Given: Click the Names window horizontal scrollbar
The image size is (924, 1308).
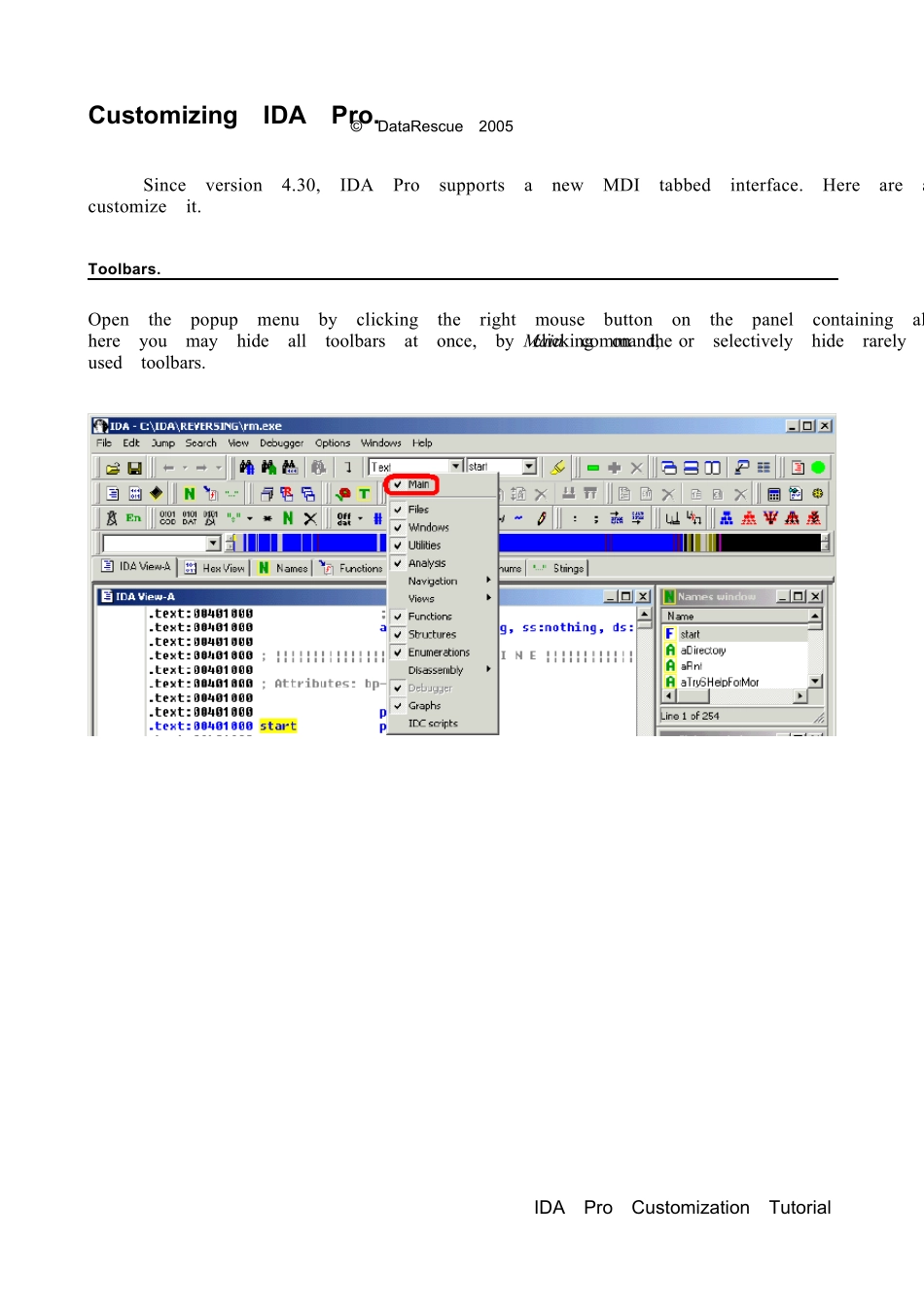Looking at the screenshot, I should (x=735, y=696).
